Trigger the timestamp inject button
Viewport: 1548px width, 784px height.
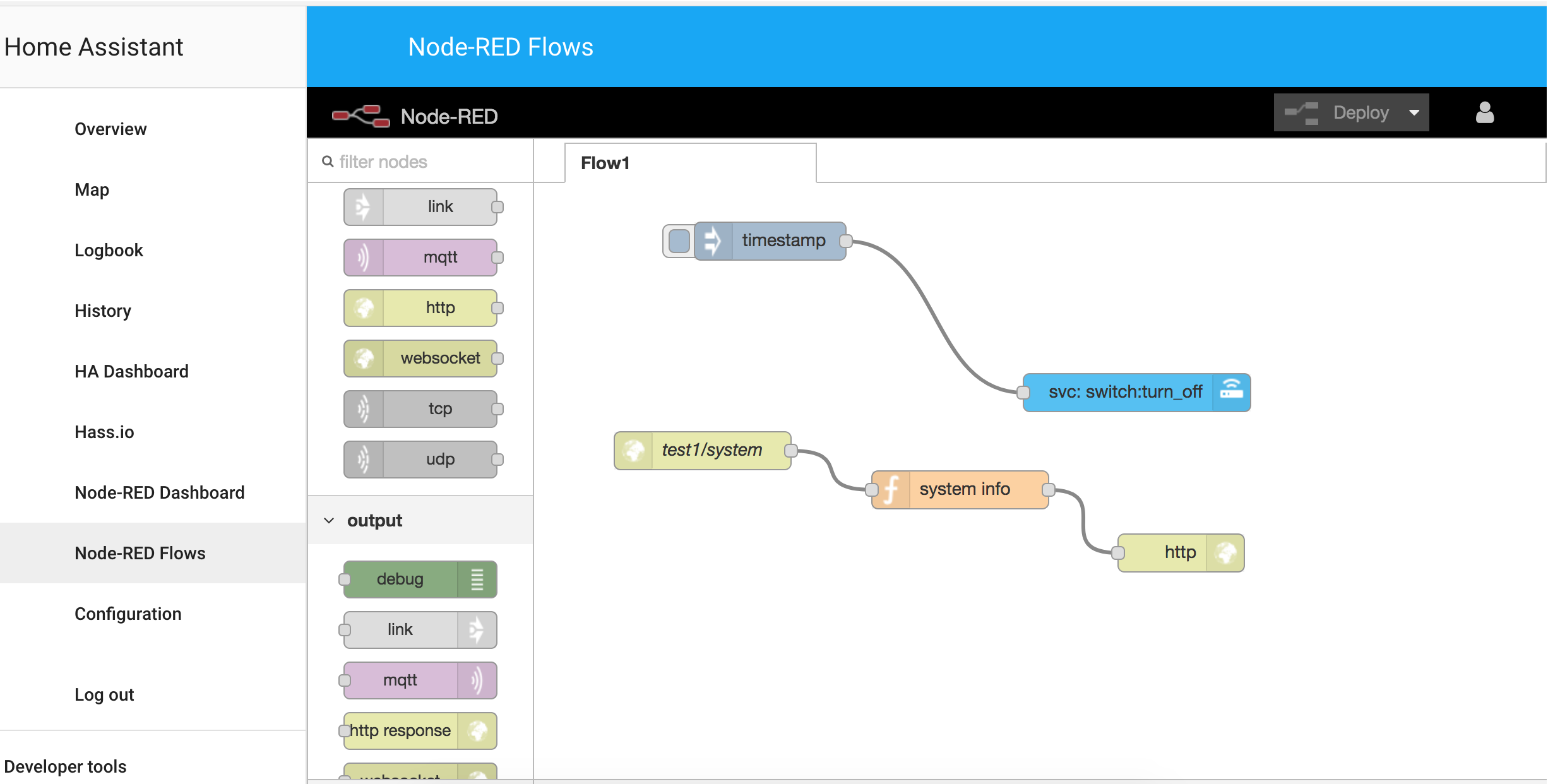click(679, 241)
